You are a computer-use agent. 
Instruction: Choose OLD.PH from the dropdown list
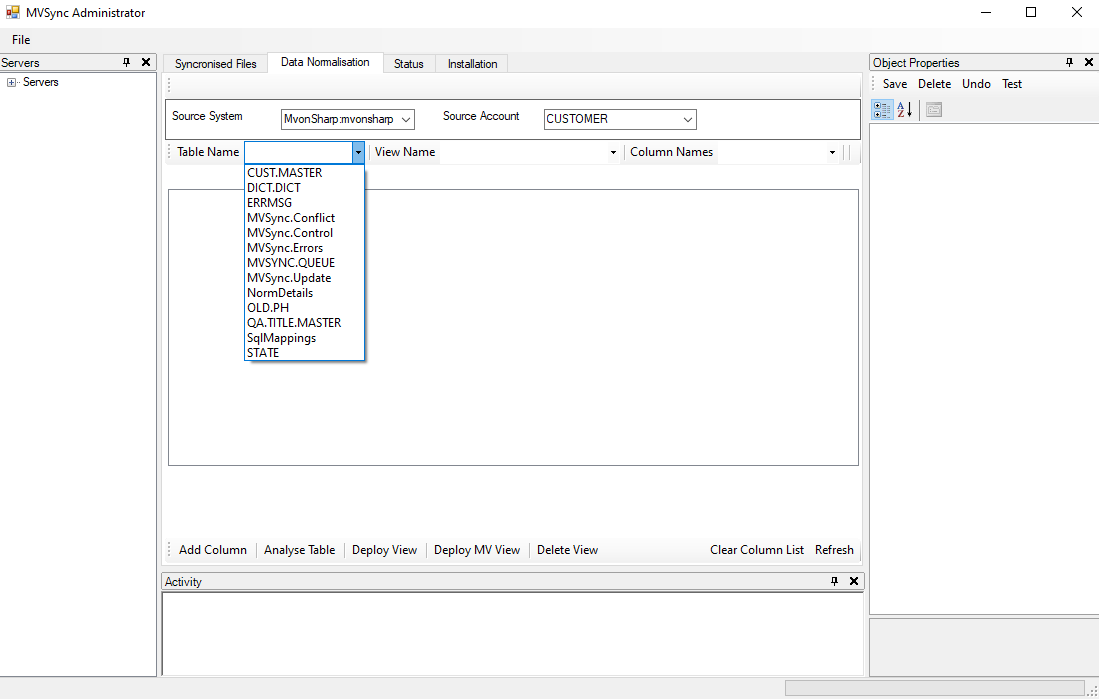click(x=304, y=308)
